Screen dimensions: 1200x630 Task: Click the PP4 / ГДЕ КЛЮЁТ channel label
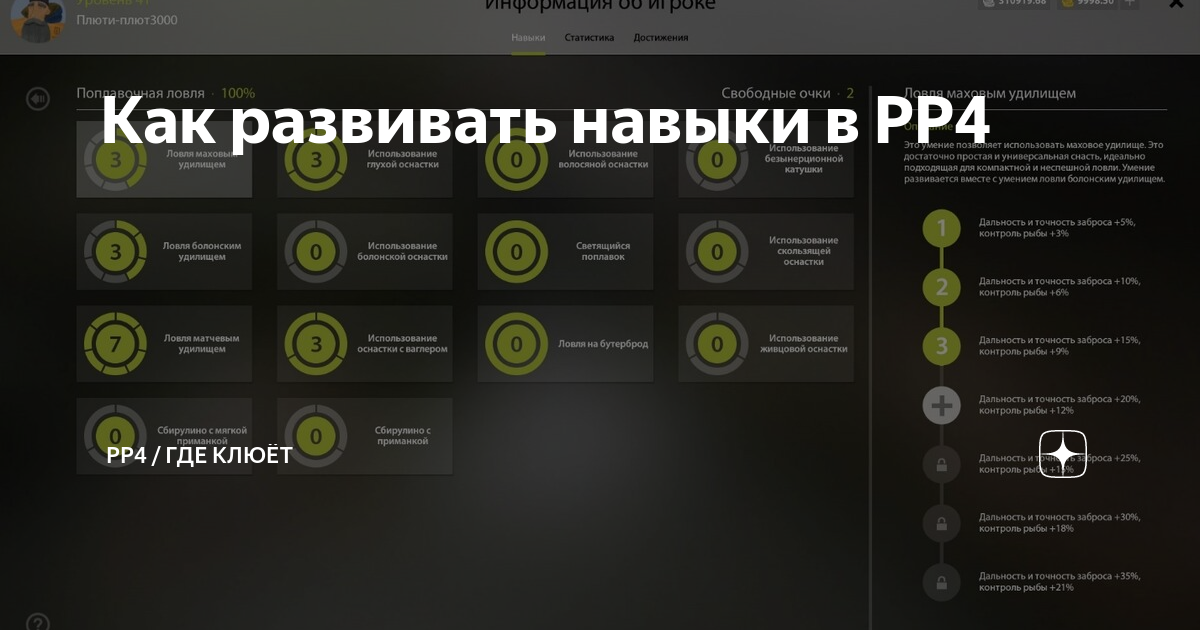pyautogui.click(x=200, y=456)
